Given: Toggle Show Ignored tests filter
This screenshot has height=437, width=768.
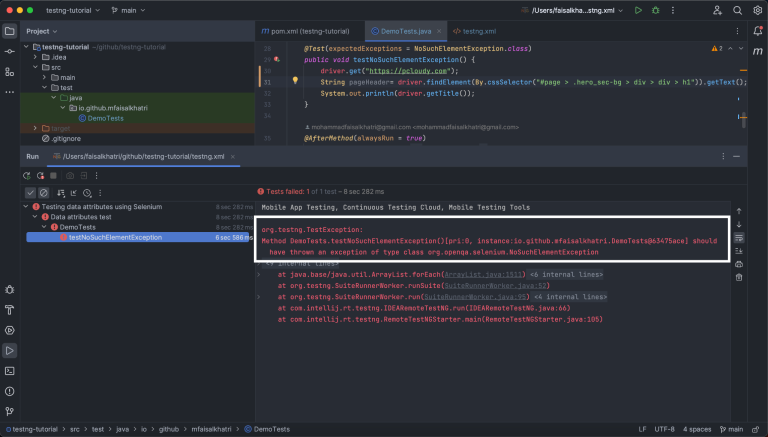Looking at the screenshot, I should coord(44,193).
